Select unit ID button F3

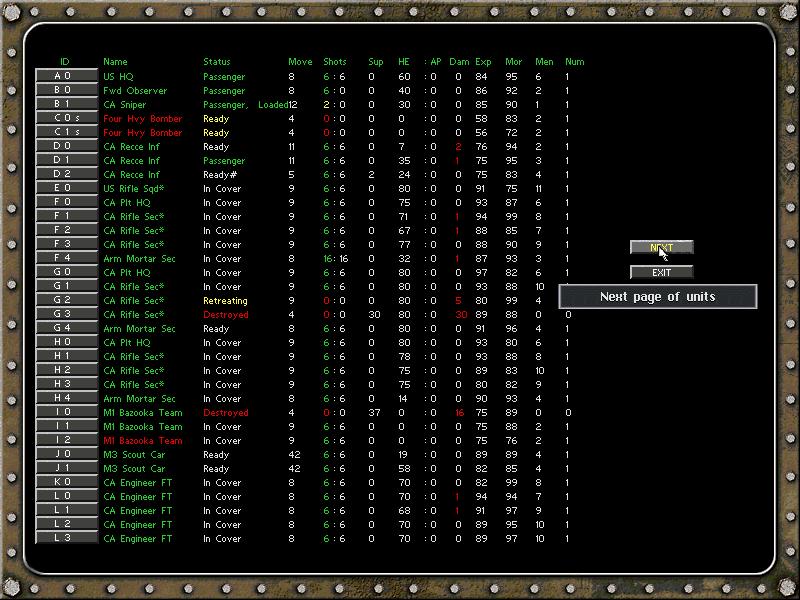point(67,244)
